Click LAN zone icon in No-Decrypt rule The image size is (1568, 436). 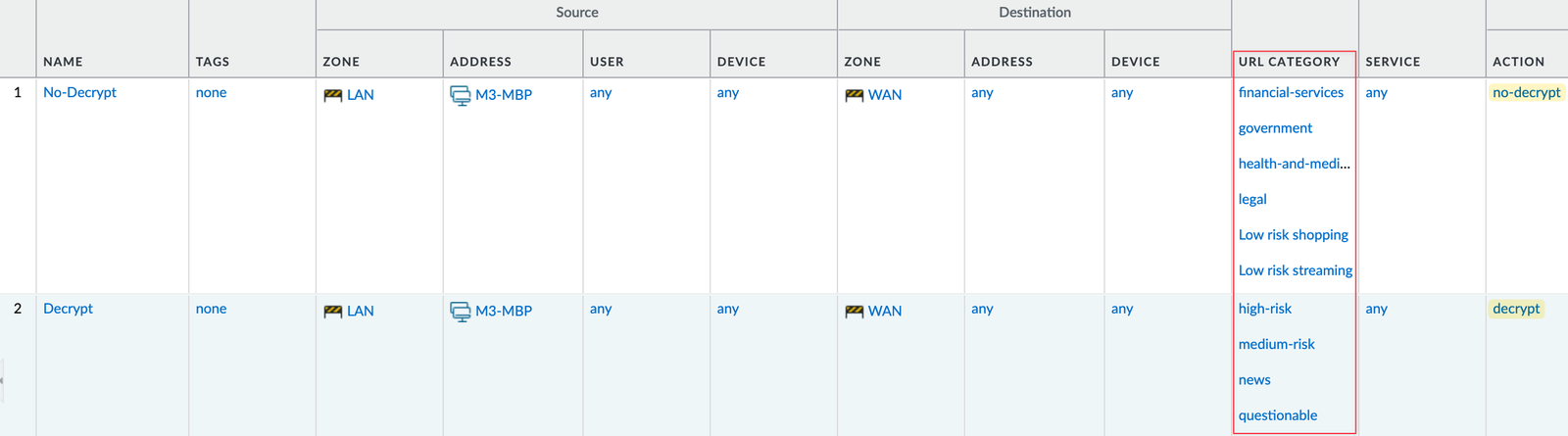coord(333,95)
